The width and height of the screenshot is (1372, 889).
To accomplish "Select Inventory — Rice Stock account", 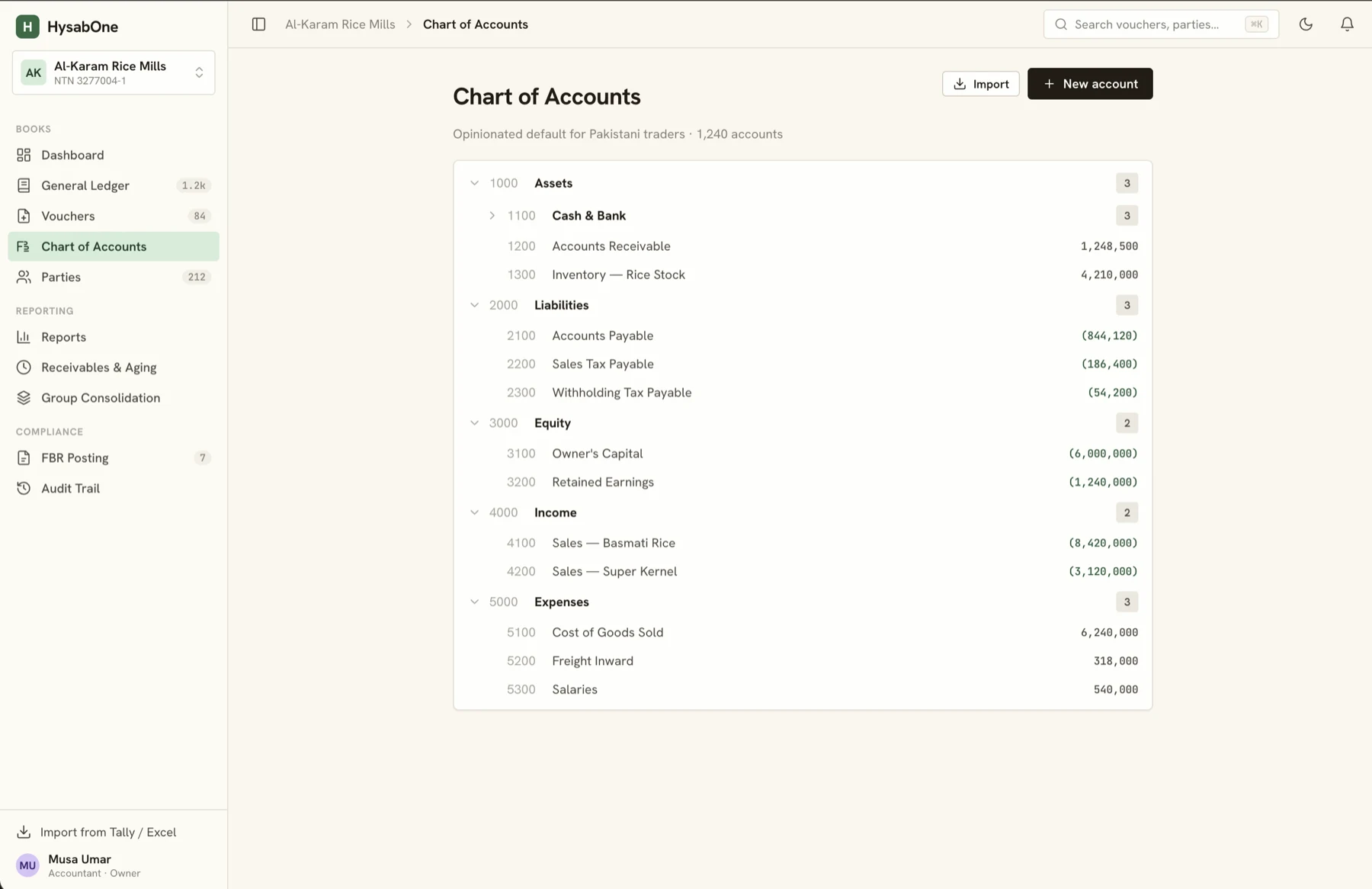I will (x=803, y=274).
